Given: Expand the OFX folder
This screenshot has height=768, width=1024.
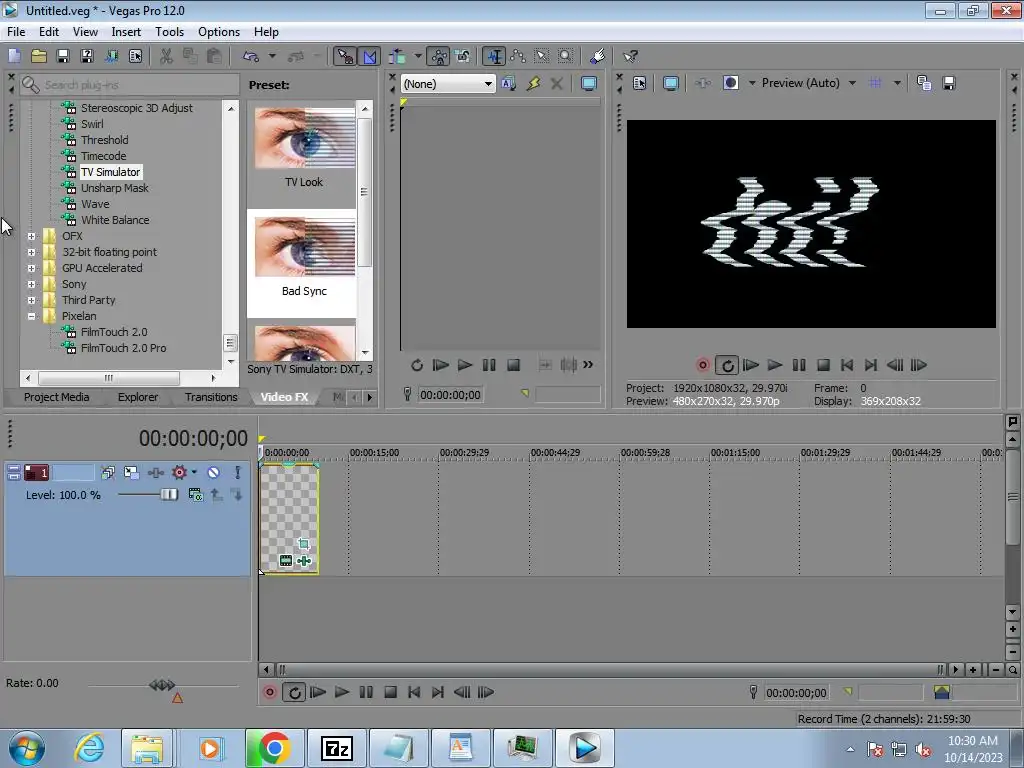Looking at the screenshot, I should [x=31, y=236].
